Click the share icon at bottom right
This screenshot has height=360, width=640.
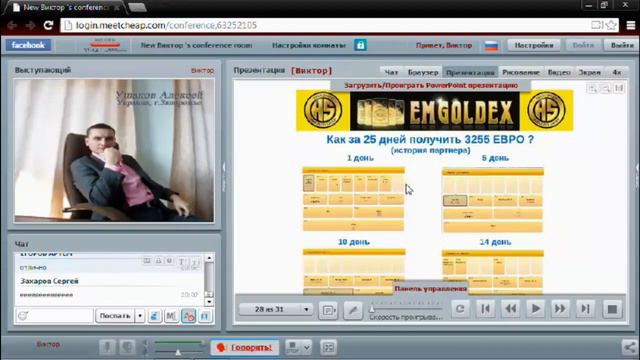[630, 347]
